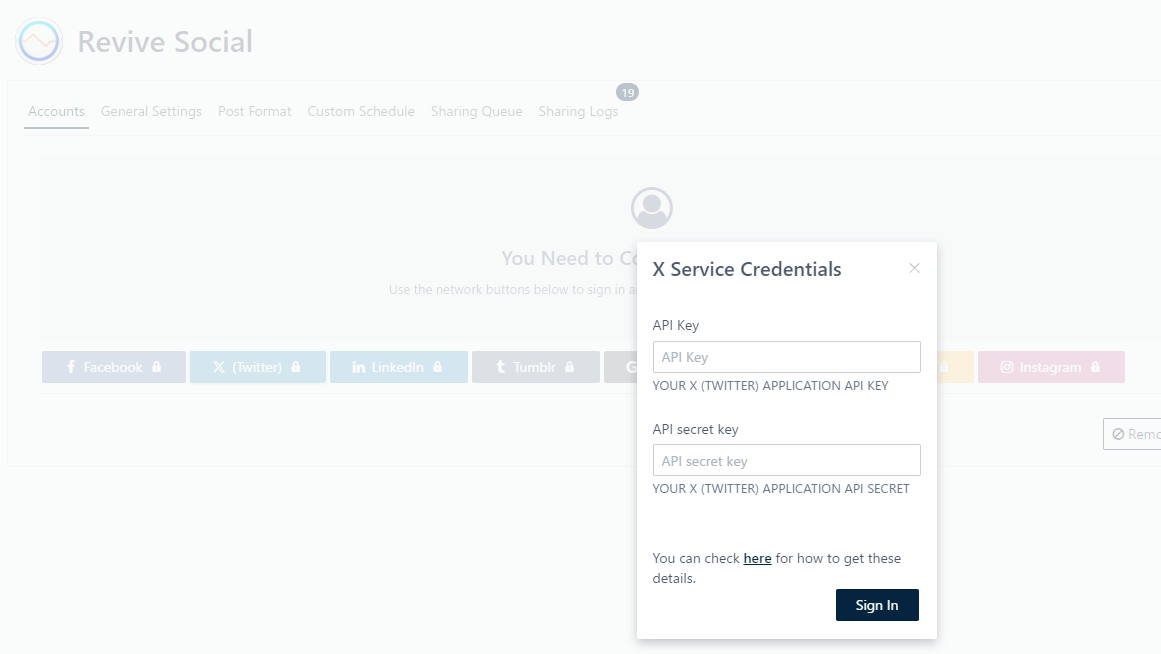The width and height of the screenshot is (1161, 654).
Task: Go to the Custom Schedule tab
Action: point(361,112)
